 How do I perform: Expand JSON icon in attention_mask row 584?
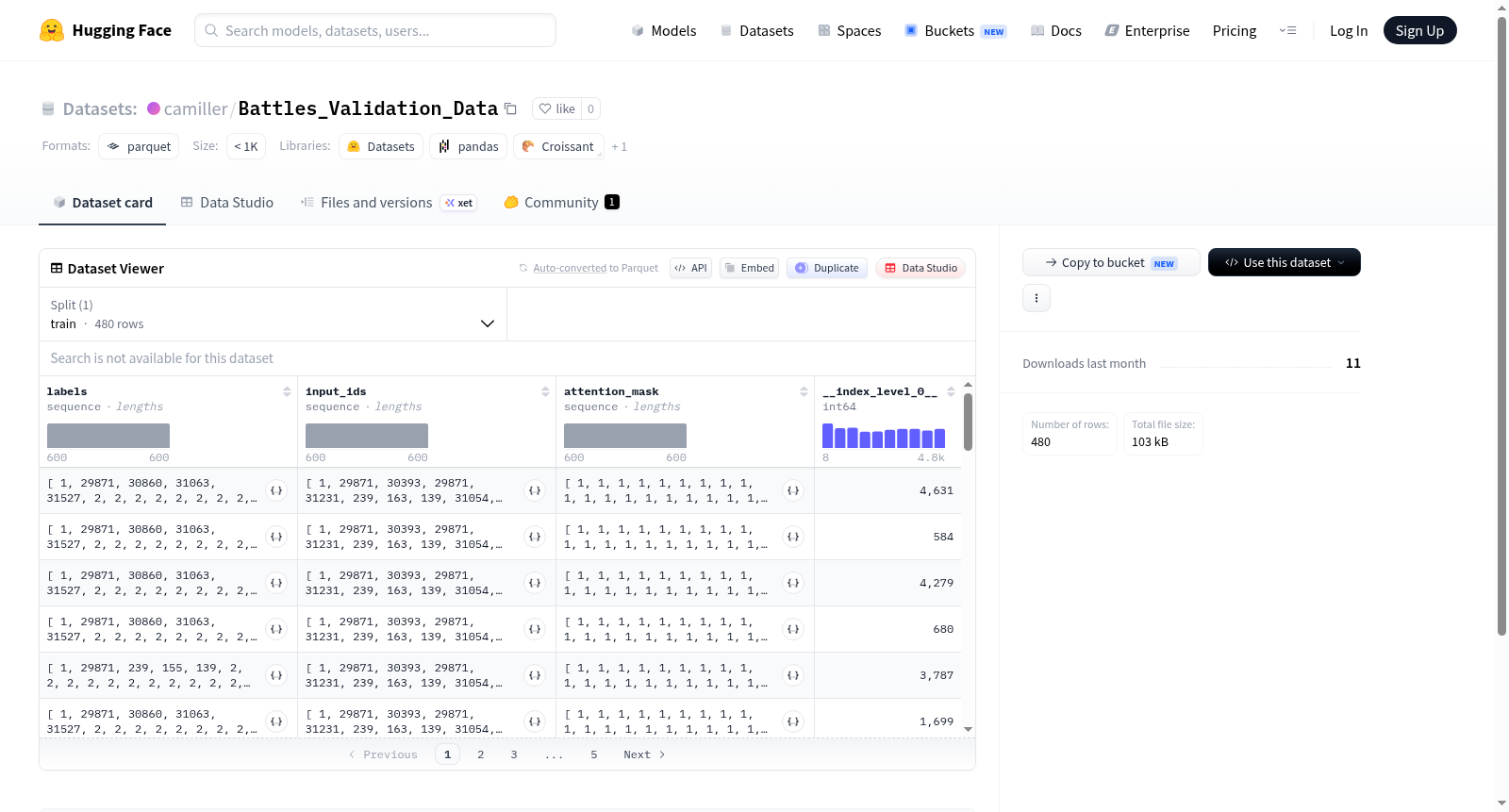(793, 537)
